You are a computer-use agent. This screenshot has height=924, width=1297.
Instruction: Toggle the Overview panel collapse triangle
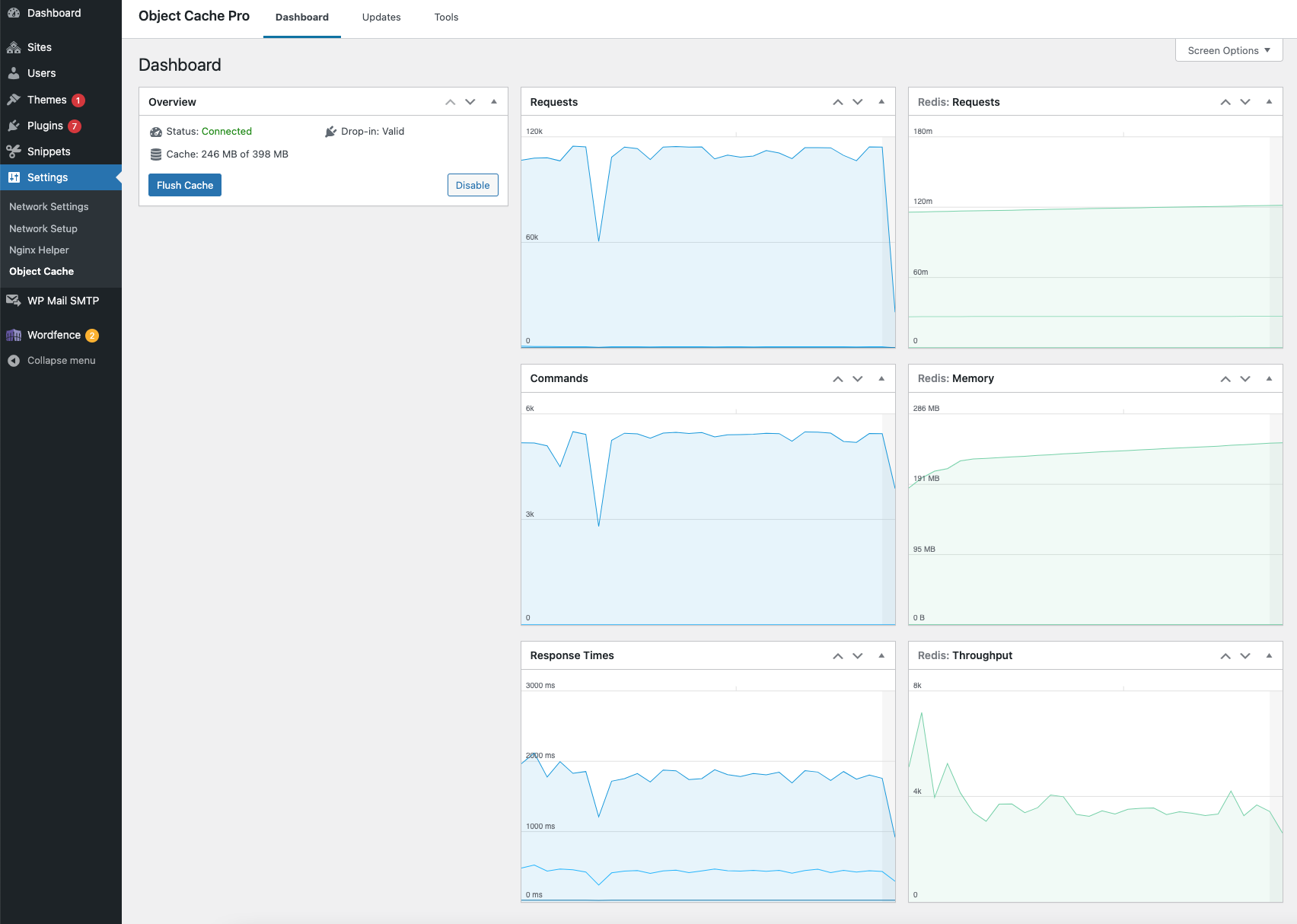(x=494, y=102)
